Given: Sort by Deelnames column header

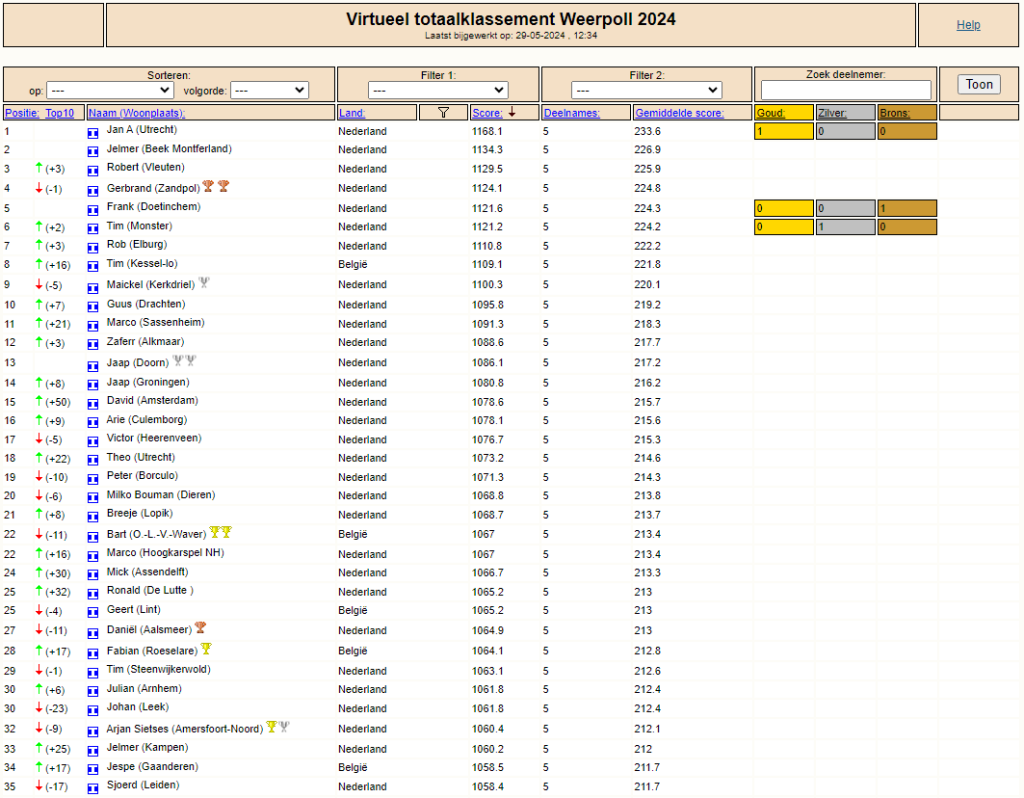Looking at the screenshot, I should pos(571,113).
